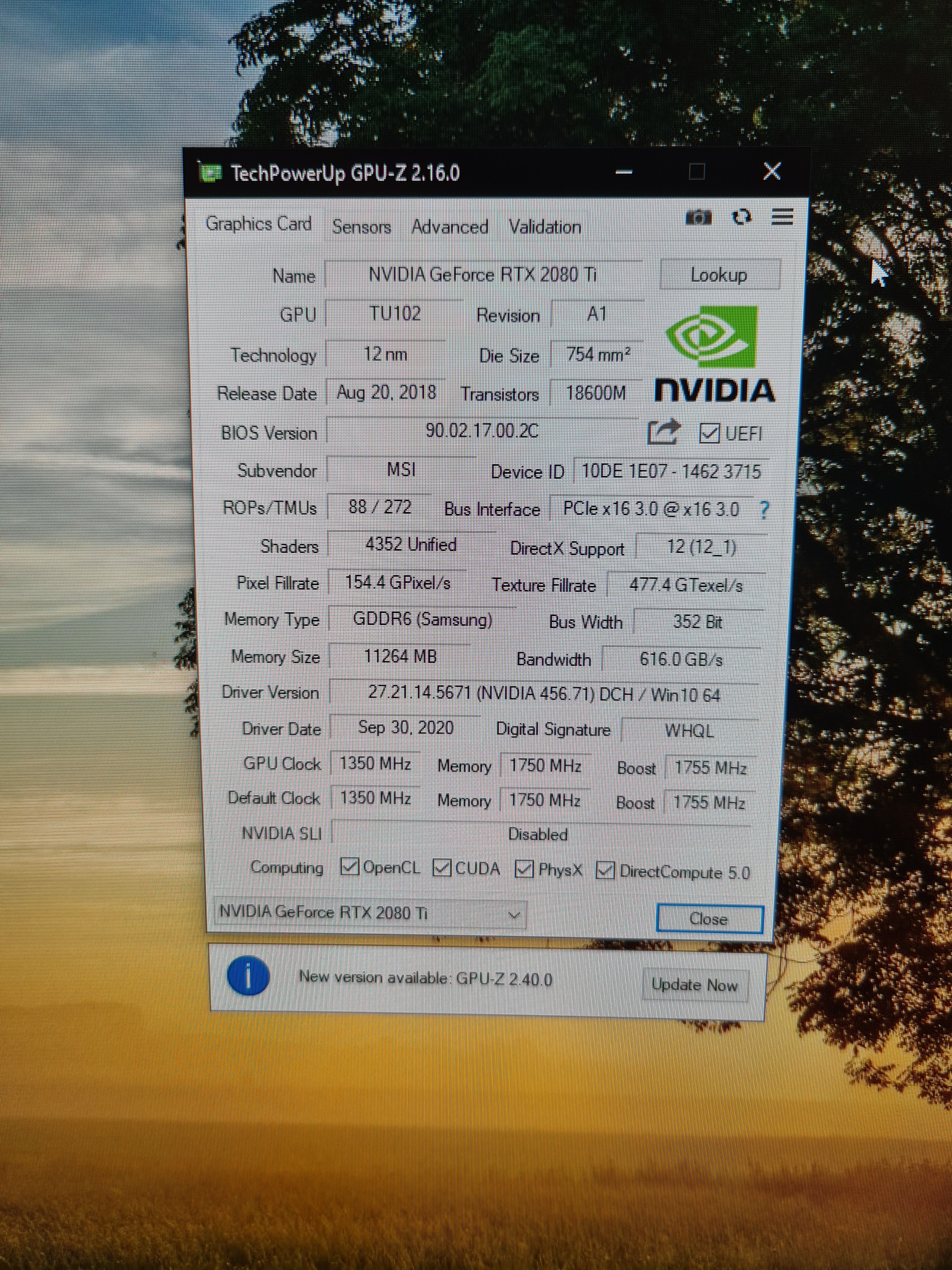The height and width of the screenshot is (1270, 952).
Task: Click the Driver Date Sep 30, 2020 field
Action: coord(406,727)
